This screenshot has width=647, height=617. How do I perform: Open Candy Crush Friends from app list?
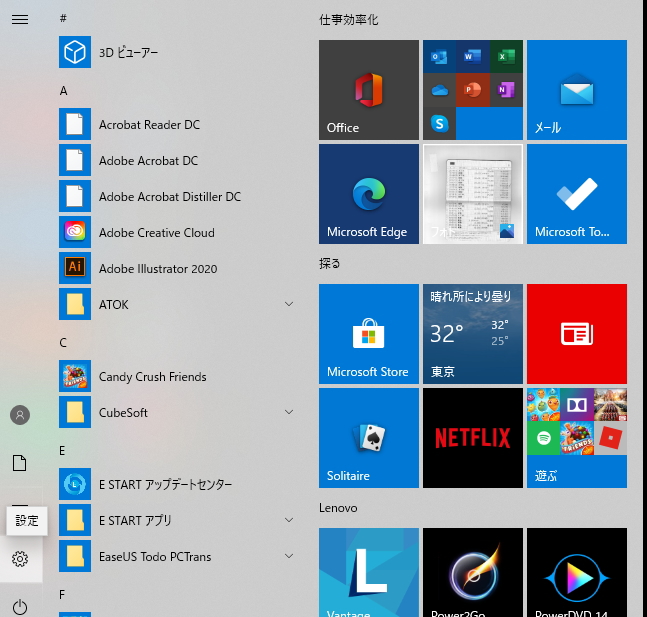tap(177, 376)
